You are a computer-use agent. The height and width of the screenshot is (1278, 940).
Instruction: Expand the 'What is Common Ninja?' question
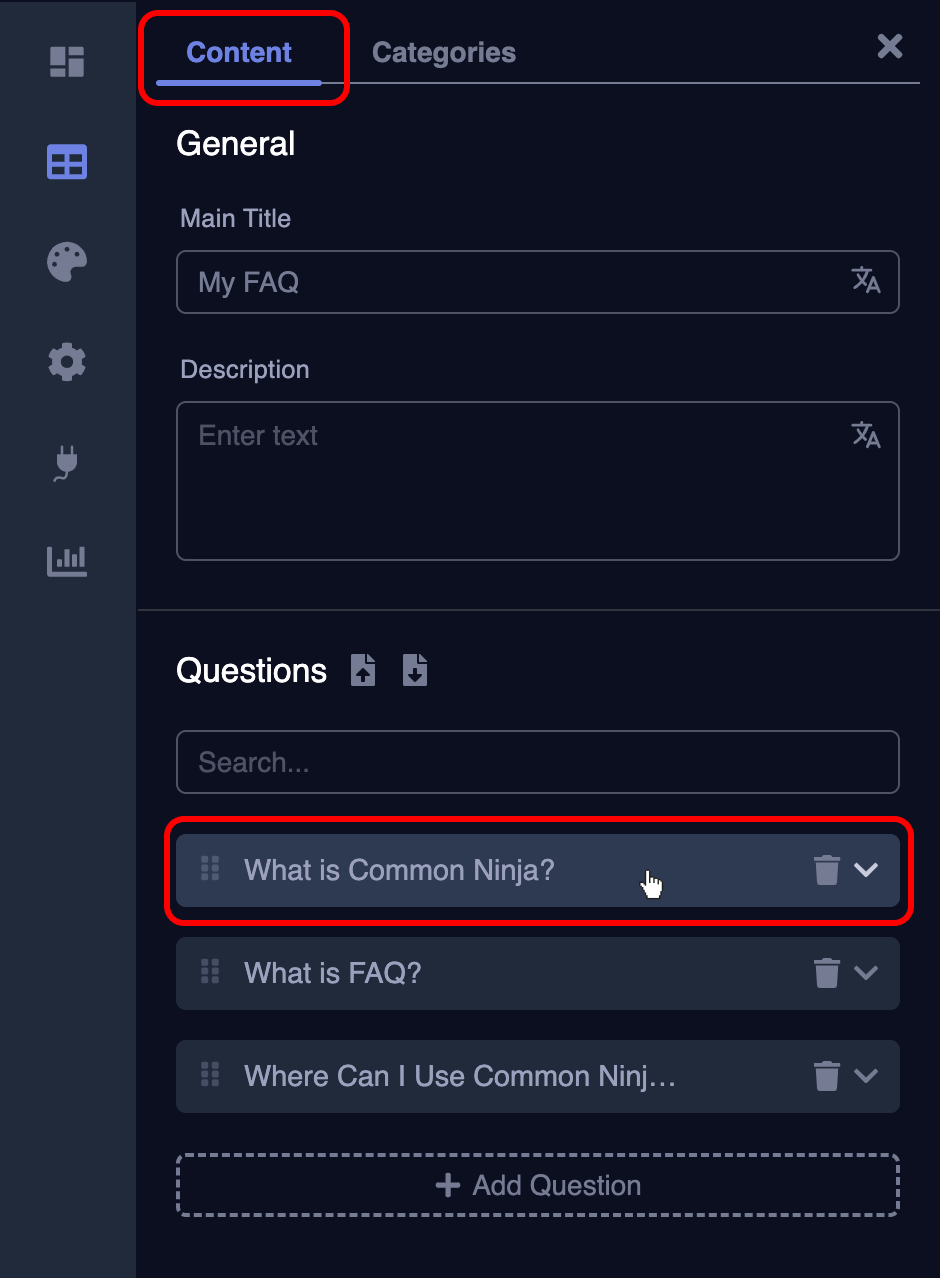pyautogui.click(x=866, y=870)
